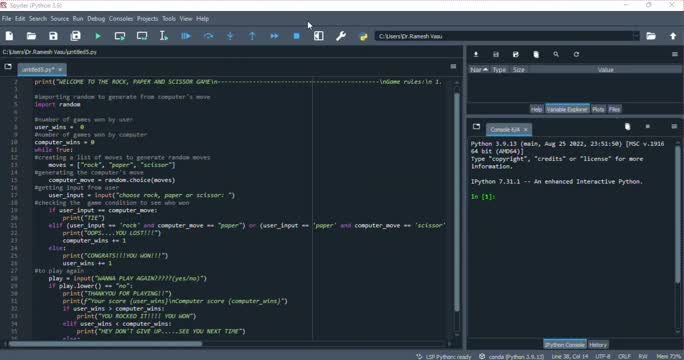Viewport: 684px width, 360px height.
Task: Close the untitled5.py editor tab
Action: pos(60,69)
